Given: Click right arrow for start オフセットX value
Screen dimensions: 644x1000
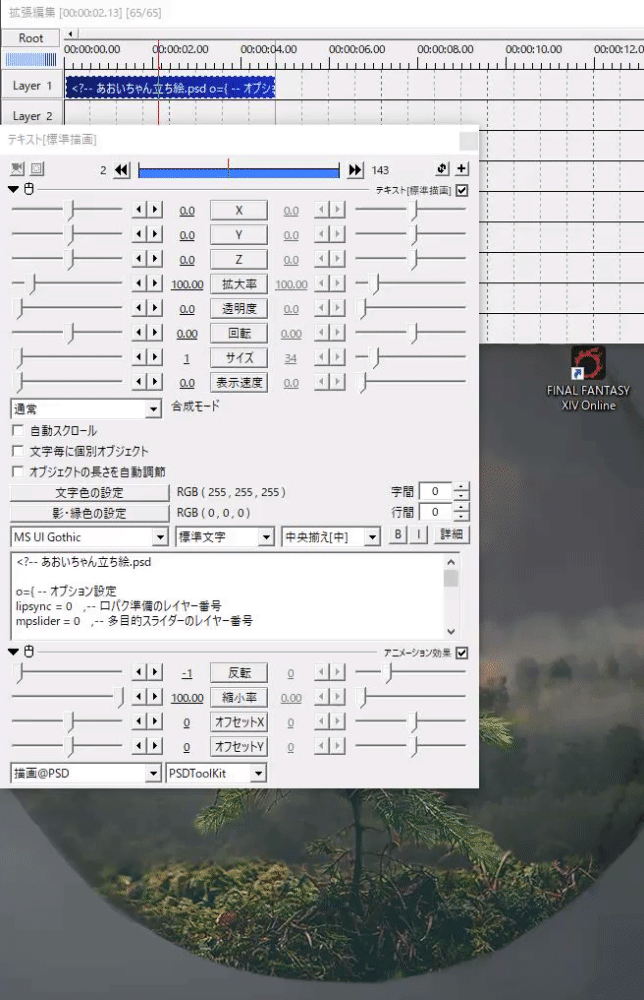Looking at the screenshot, I should point(155,721).
